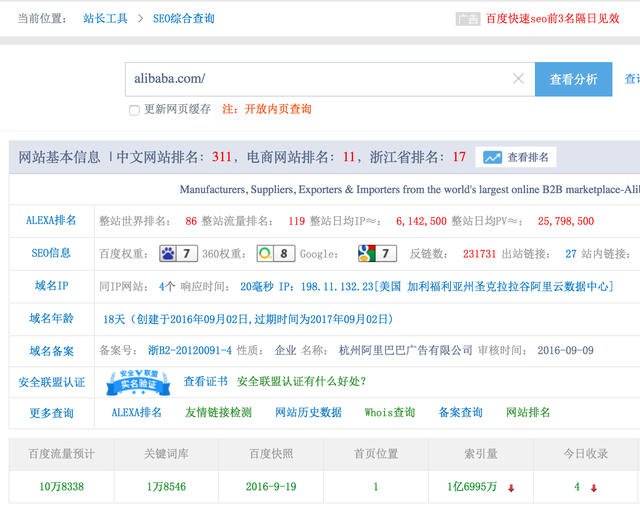Open the 更多查询 row label
640x506 pixels.
[x=51, y=413]
